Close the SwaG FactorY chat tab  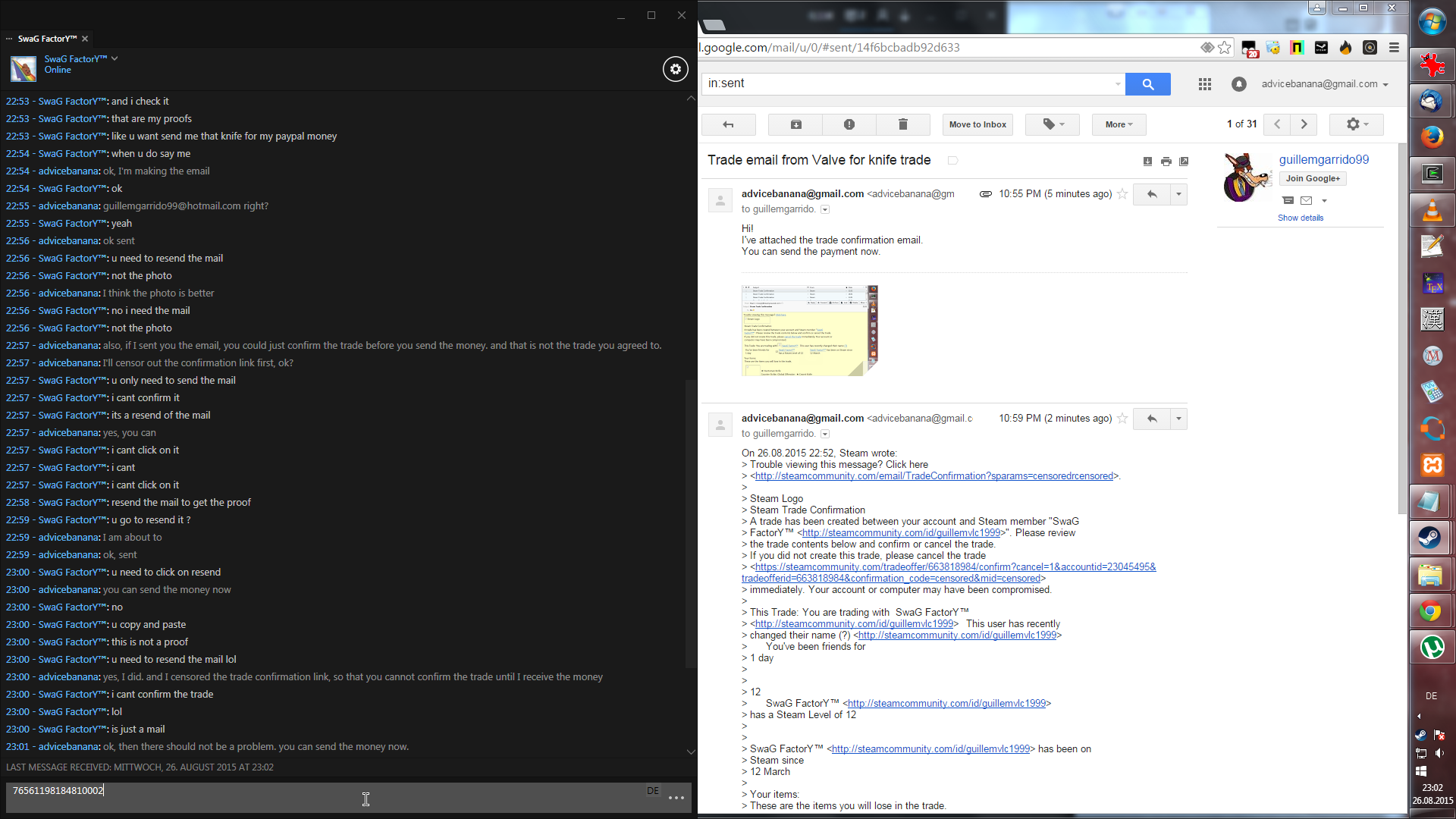tap(85, 39)
